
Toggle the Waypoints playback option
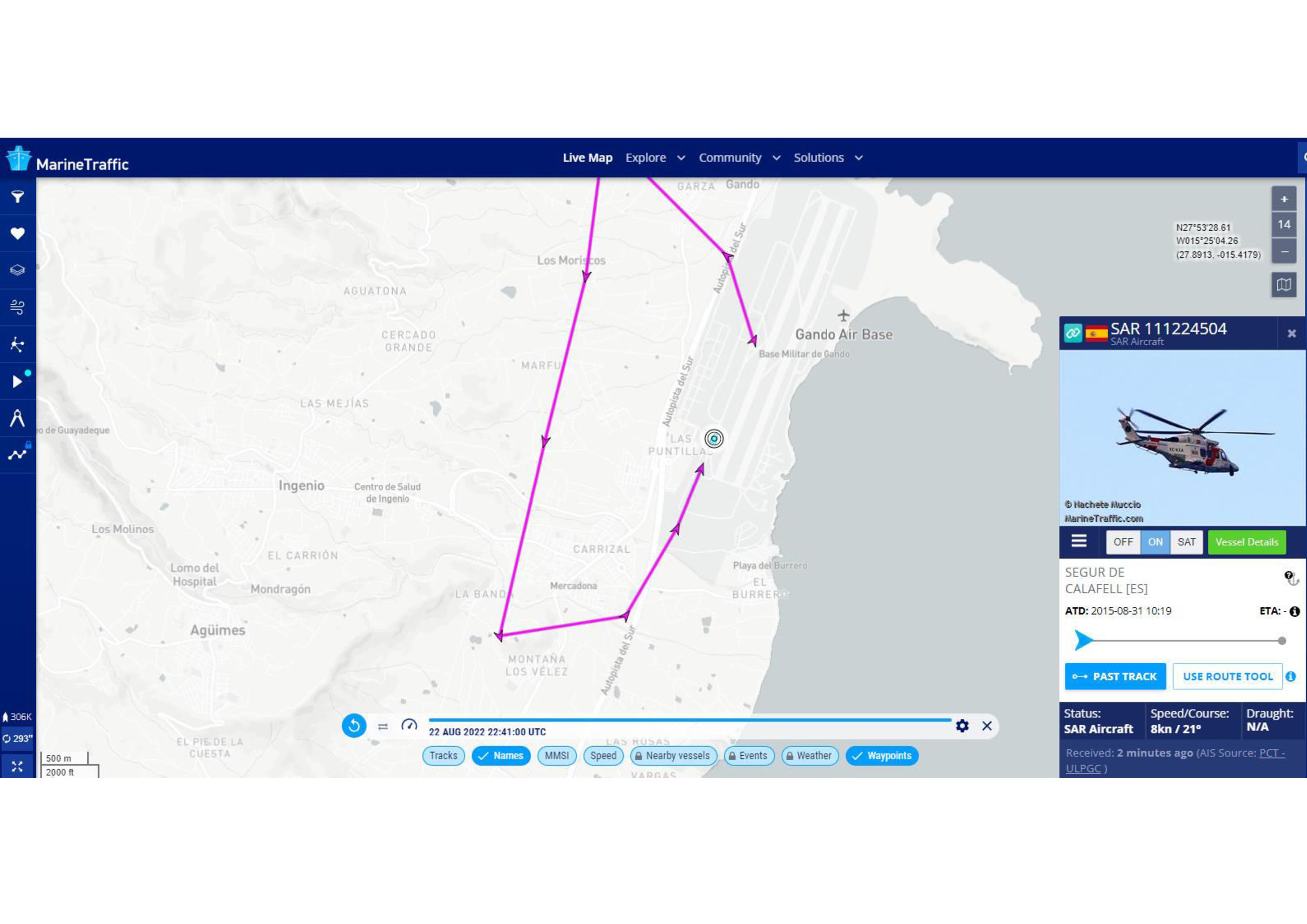[x=882, y=756]
